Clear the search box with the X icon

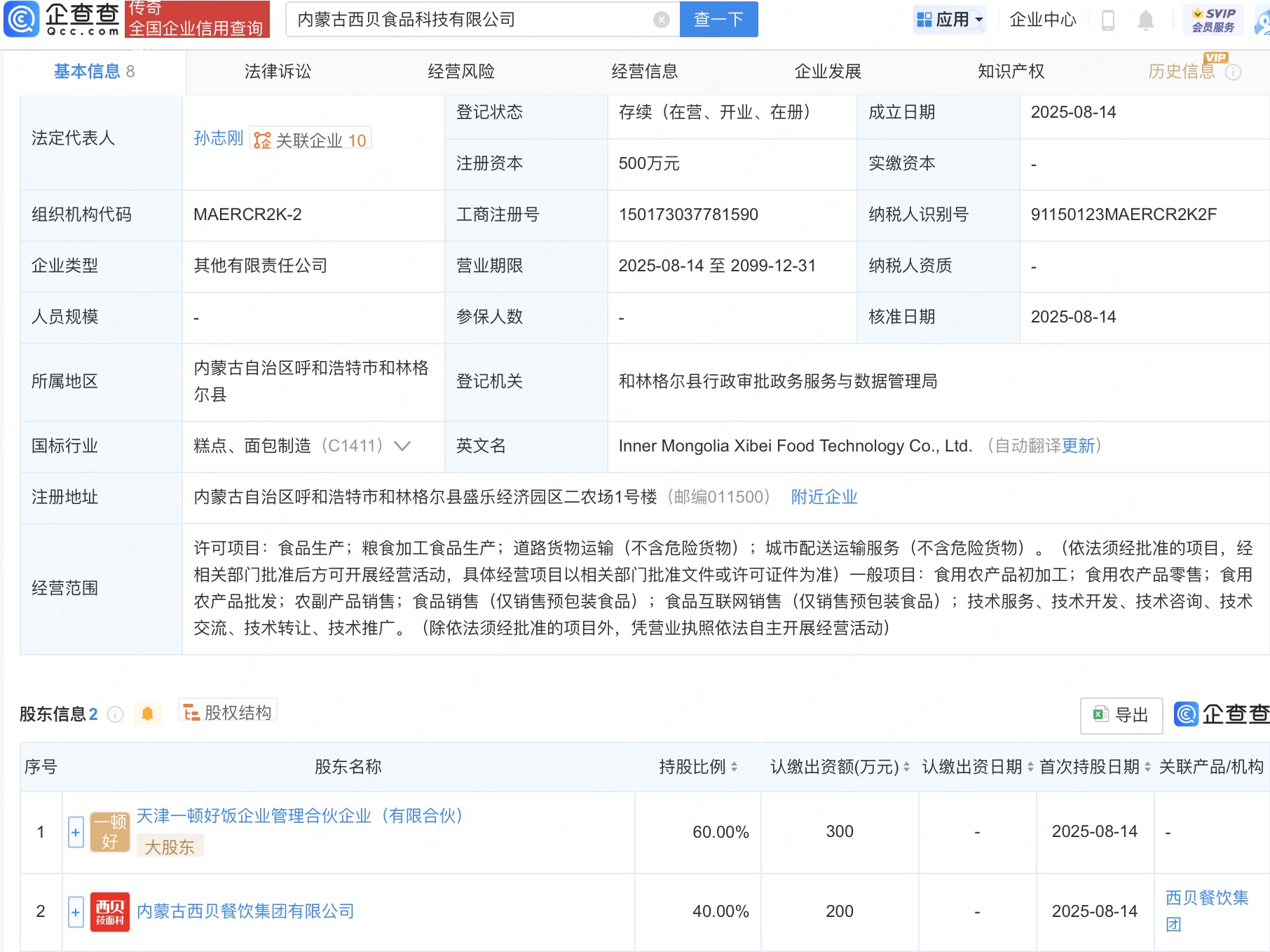661,20
